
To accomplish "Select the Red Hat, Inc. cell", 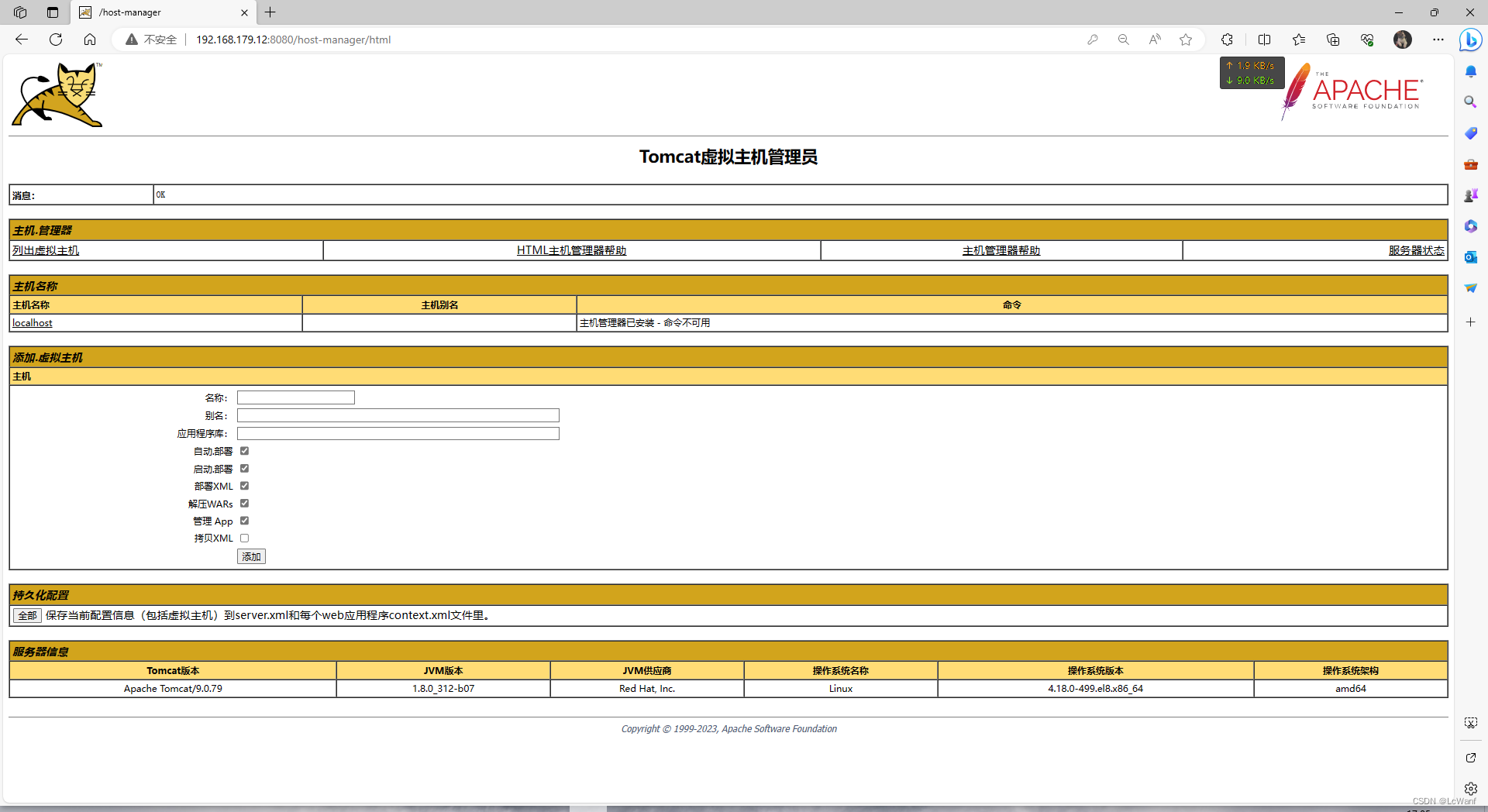I will (647, 688).
